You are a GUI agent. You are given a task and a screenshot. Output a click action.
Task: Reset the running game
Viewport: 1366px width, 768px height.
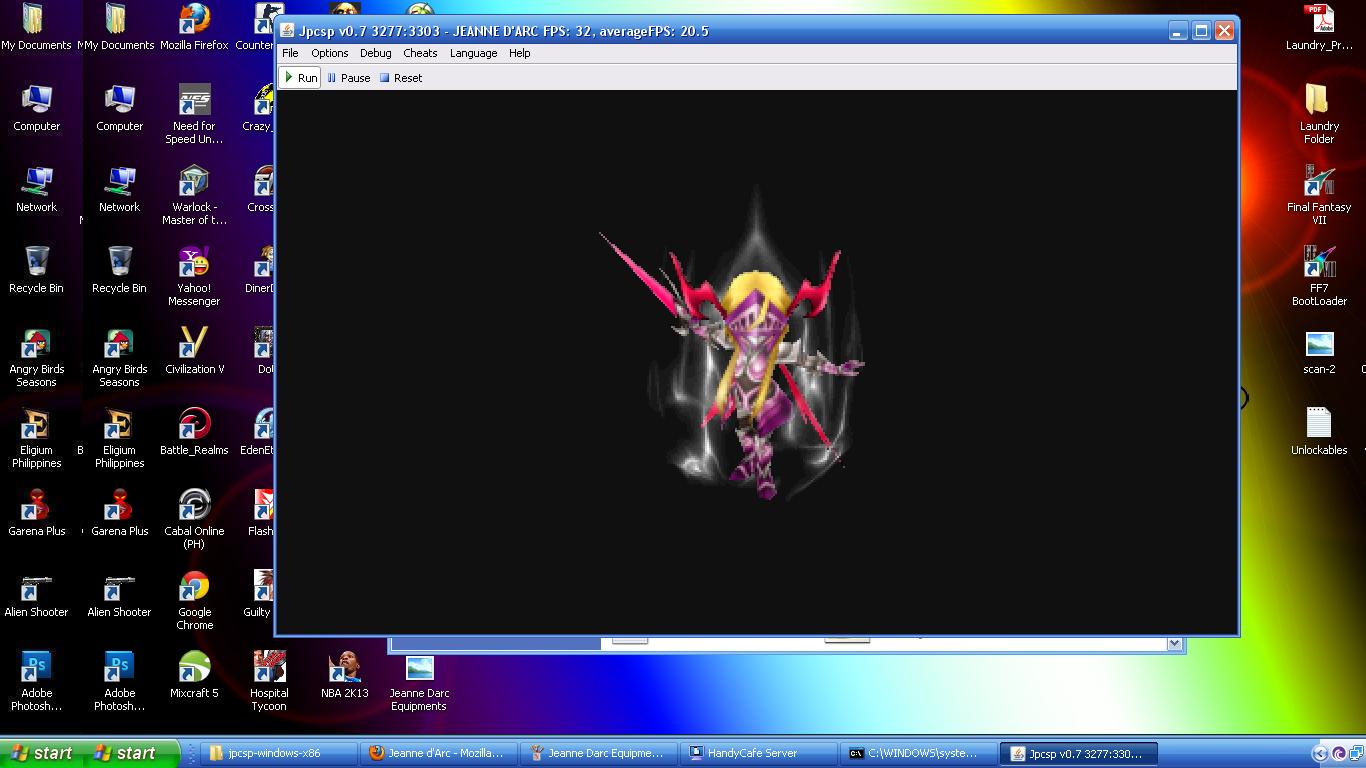click(x=401, y=78)
